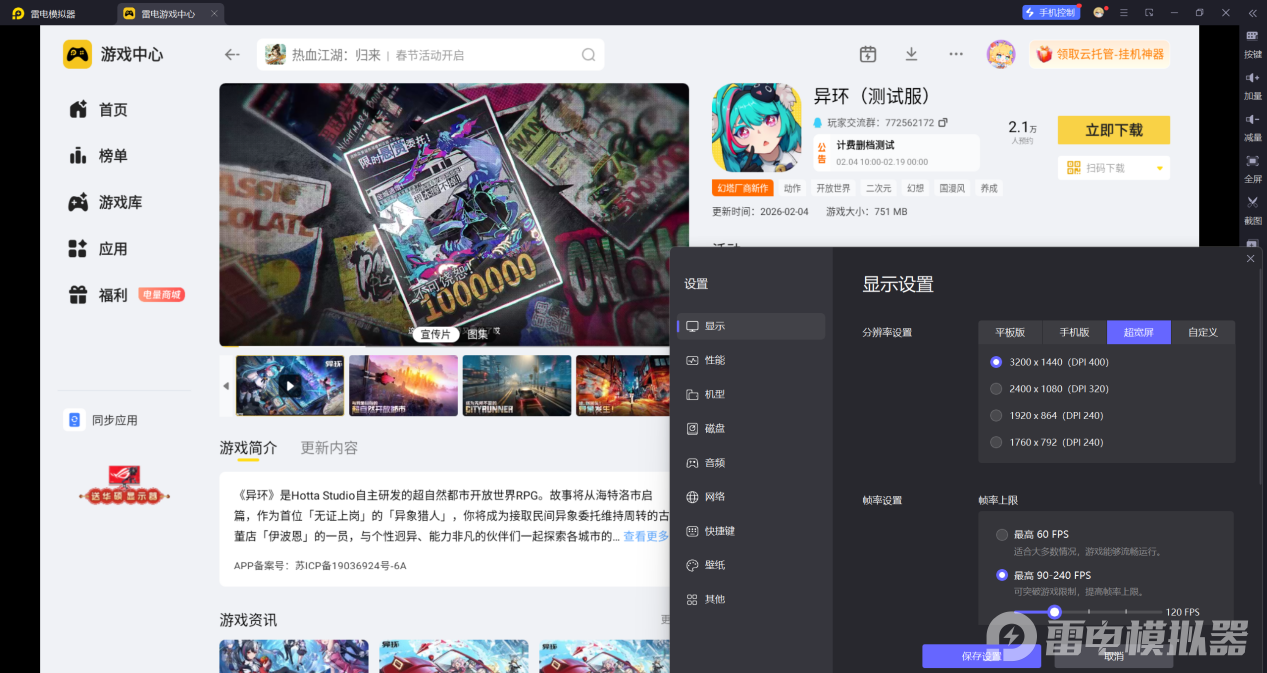The height and width of the screenshot is (673, 1267).
Task: Click the 游戏中心 logo at top left
Action: click(78, 54)
